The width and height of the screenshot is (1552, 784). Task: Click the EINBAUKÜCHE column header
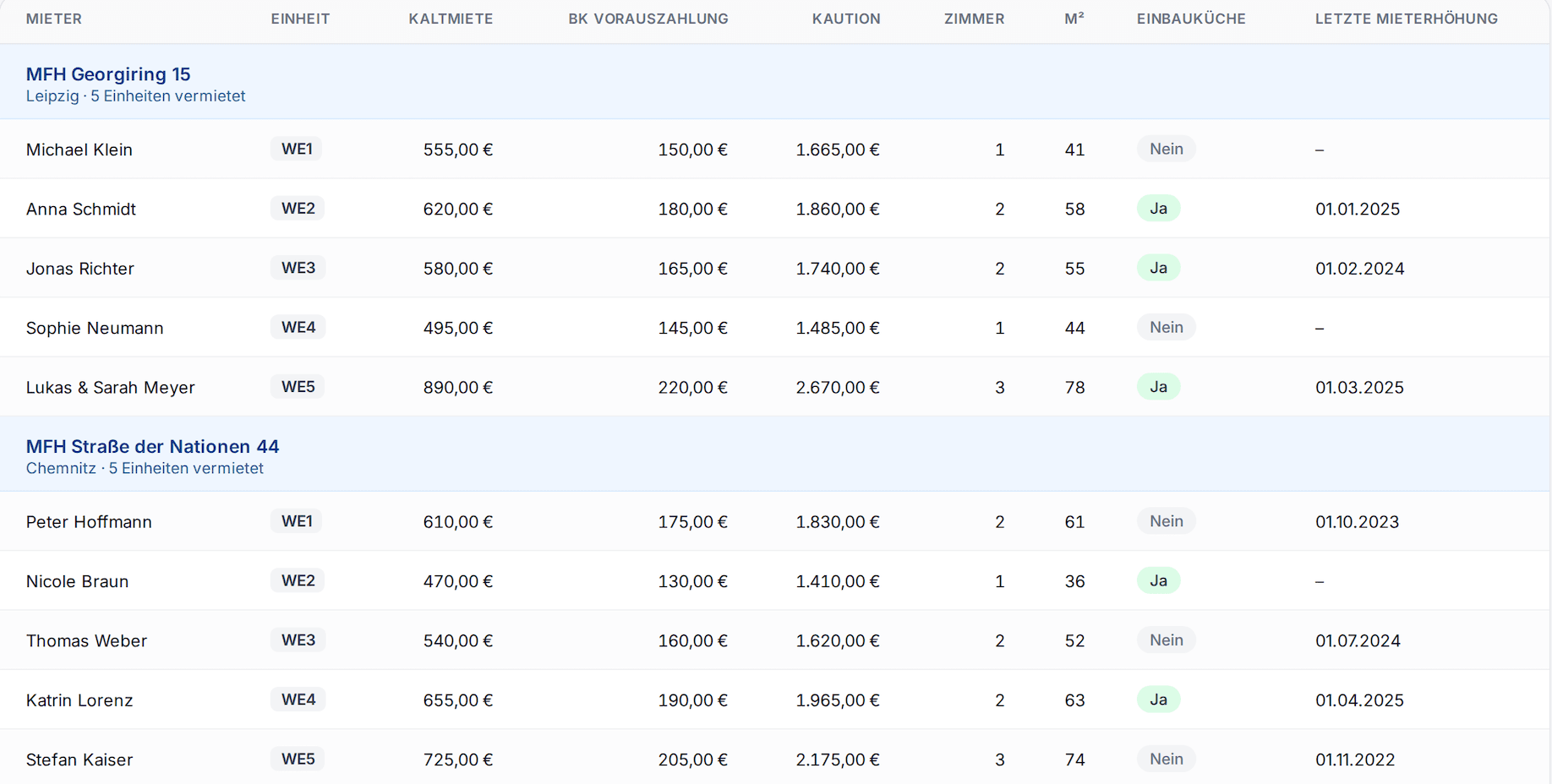(x=1191, y=19)
